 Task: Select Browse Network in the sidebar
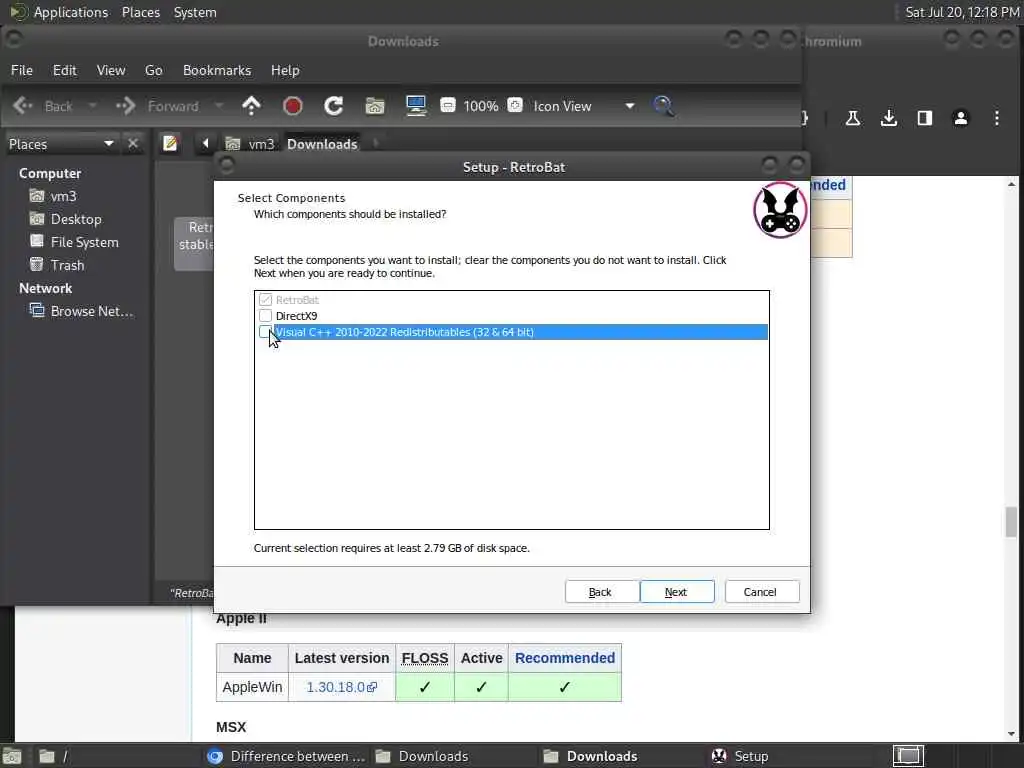(81, 311)
